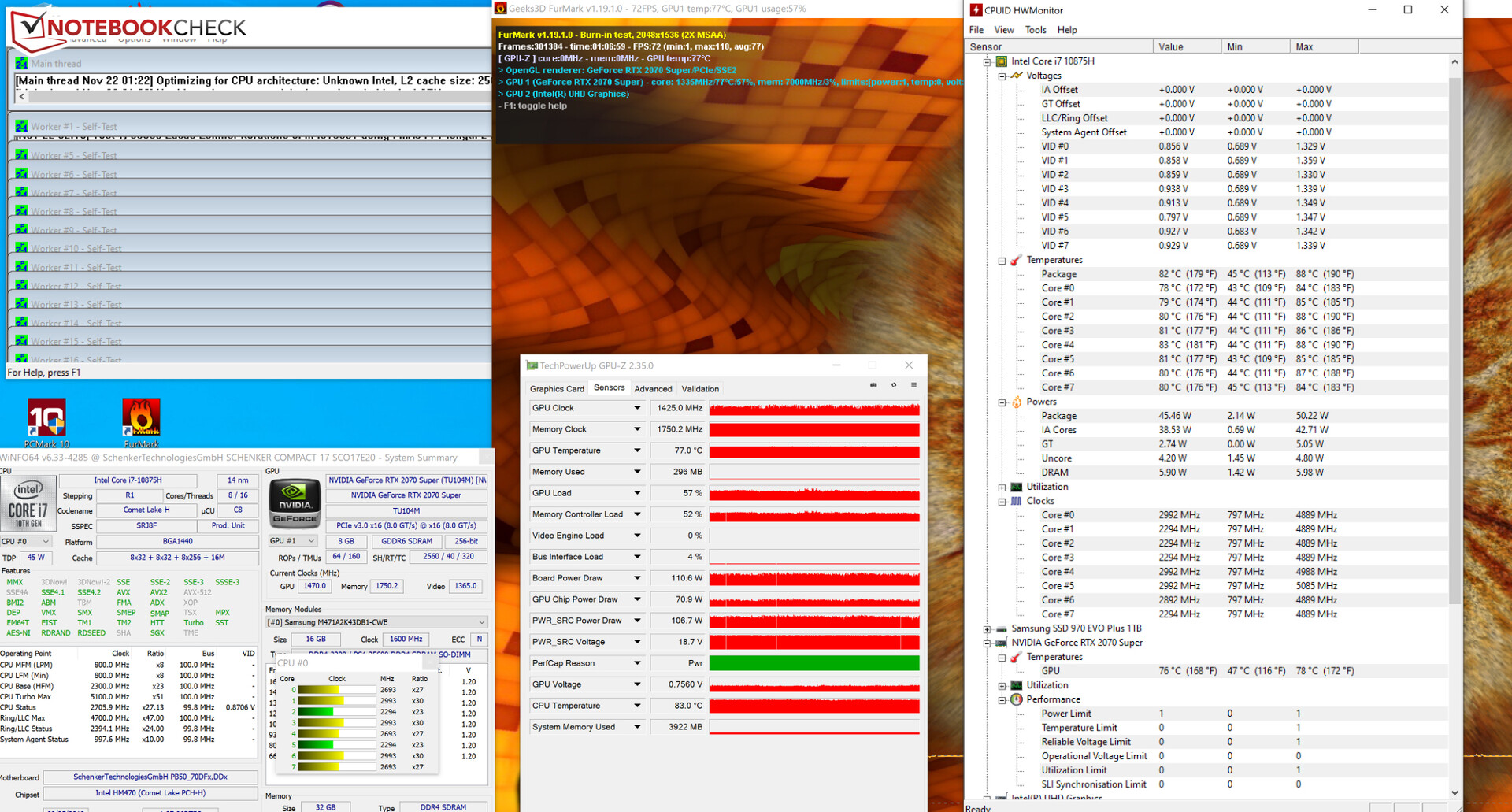The height and width of the screenshot is (812, 1512).
Task: Click GPU Utilization icon under NVIDIA node
Action: [x=1017, y=685]
